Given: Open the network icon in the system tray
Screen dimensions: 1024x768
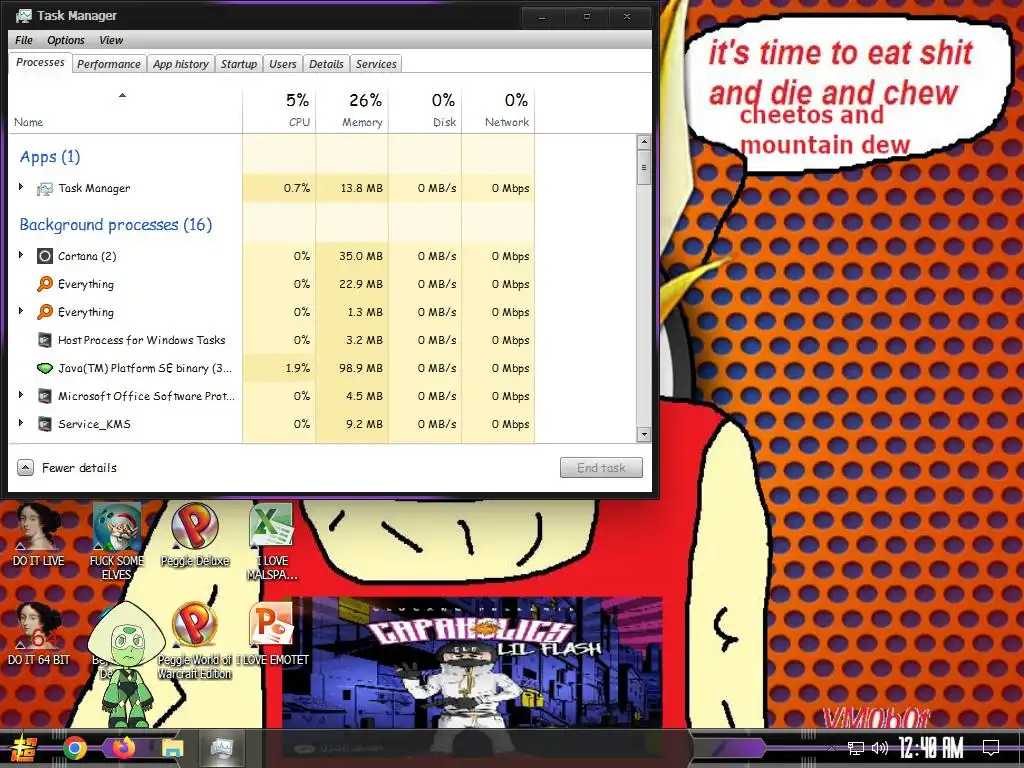Looking at the screenshot, I should [x=856, y=748].
